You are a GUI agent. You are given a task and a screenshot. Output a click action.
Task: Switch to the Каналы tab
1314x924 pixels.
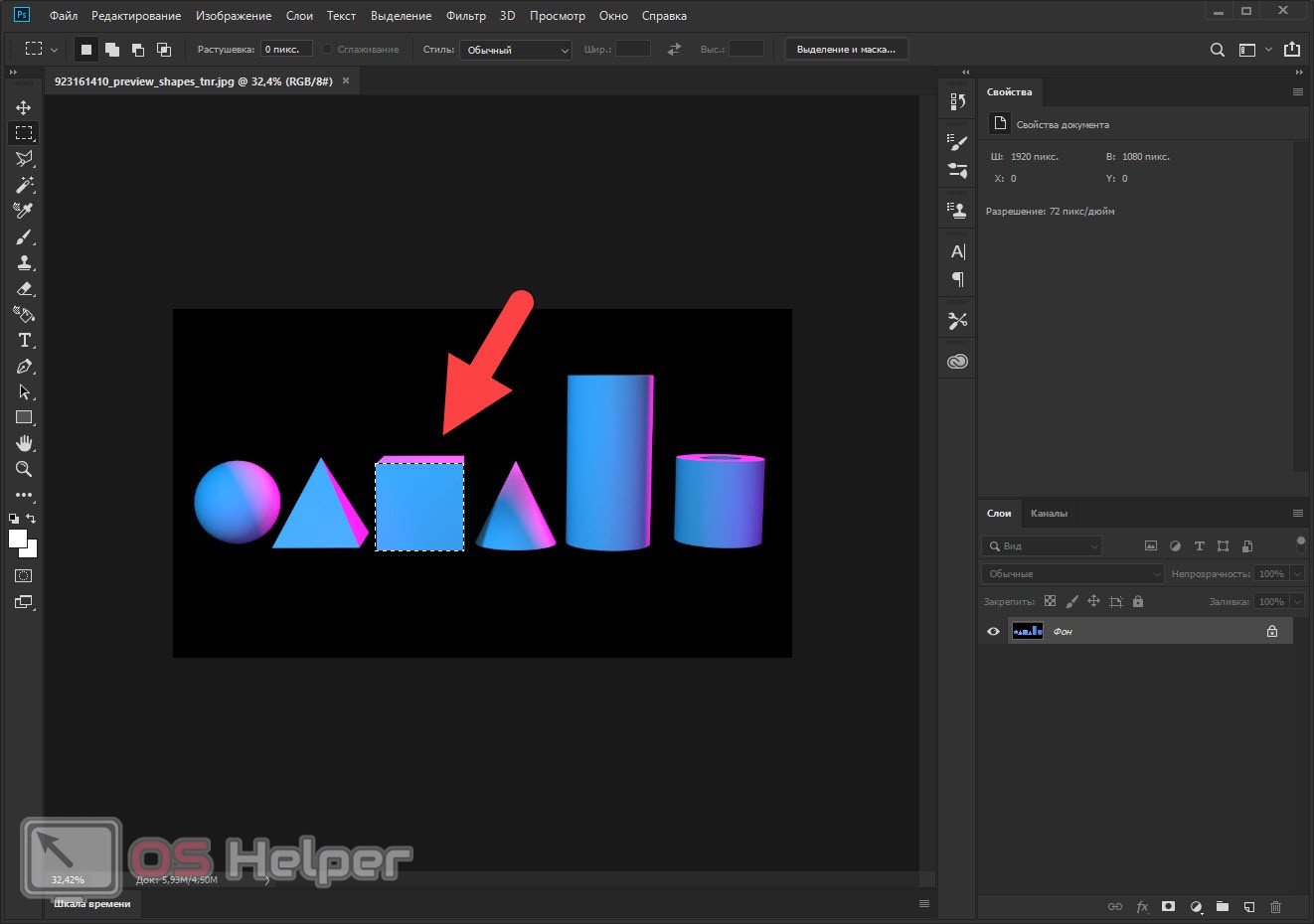tap(1049, 514)
